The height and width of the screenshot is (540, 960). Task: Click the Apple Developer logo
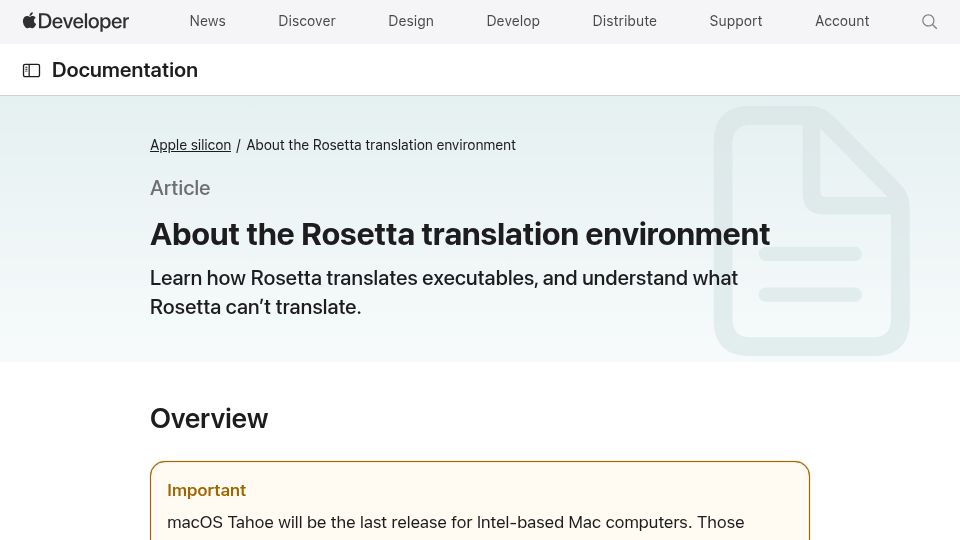click(x=76, y=21)
